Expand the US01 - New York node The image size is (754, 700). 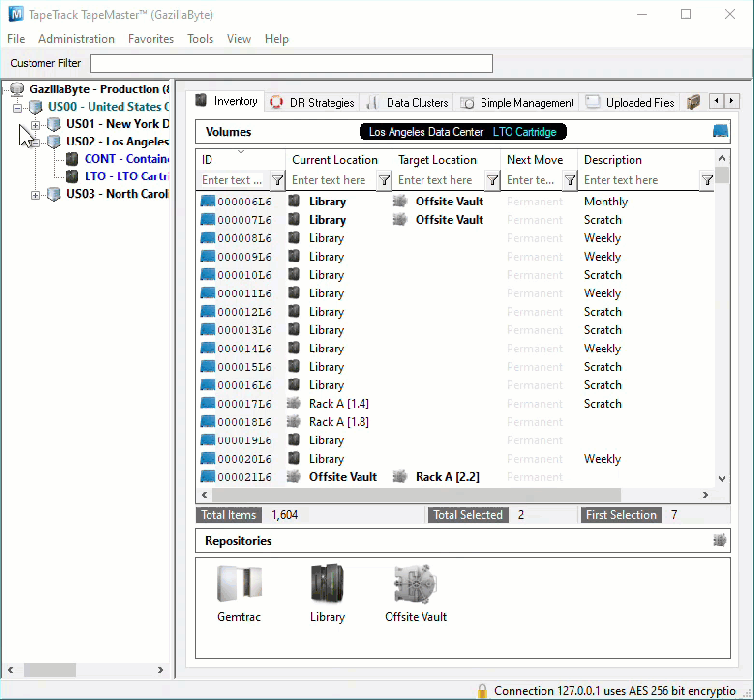[35, 125]
